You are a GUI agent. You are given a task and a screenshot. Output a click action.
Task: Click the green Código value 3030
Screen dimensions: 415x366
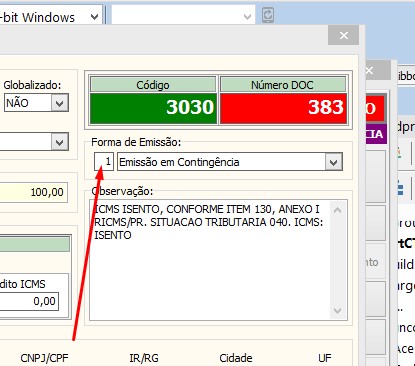pos(153,108)
